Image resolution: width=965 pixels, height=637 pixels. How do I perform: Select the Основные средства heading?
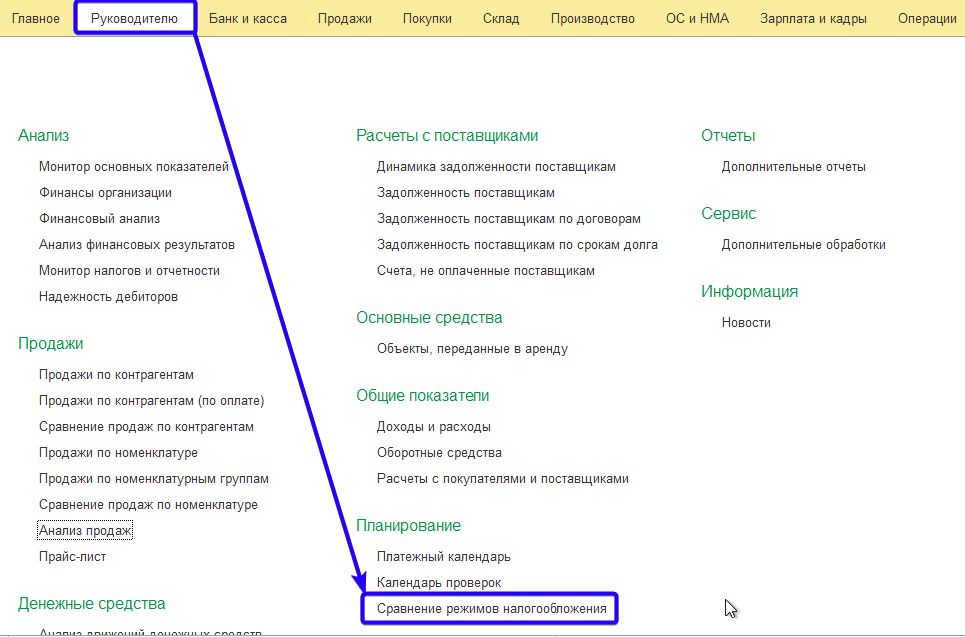429,318
